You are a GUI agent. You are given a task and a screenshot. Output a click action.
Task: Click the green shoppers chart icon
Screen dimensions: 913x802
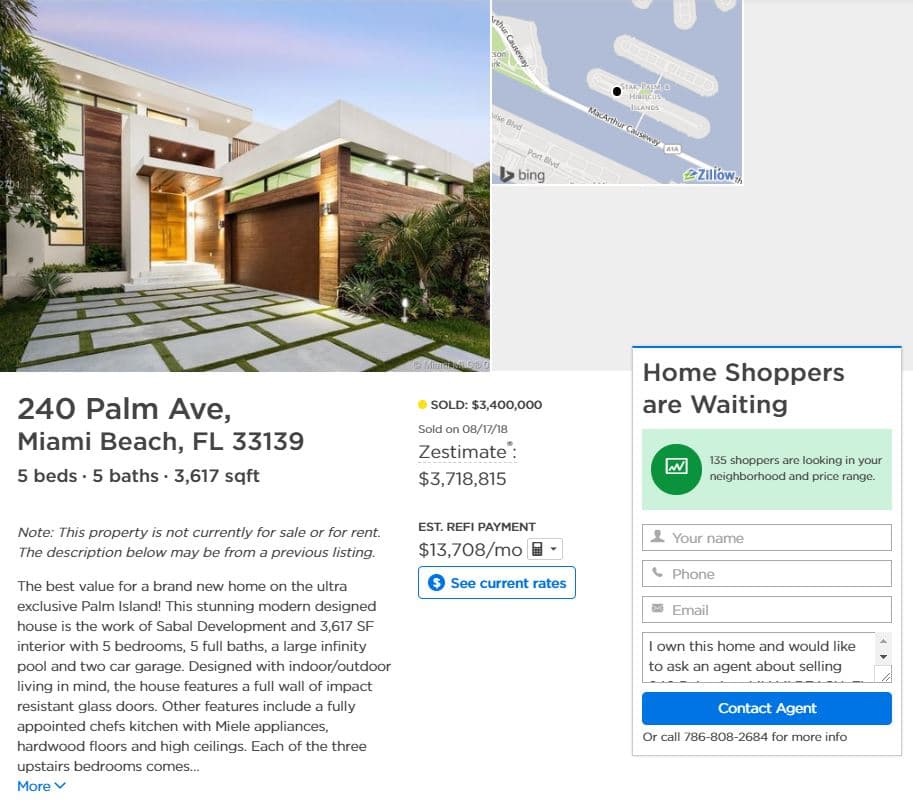point(677,468)
